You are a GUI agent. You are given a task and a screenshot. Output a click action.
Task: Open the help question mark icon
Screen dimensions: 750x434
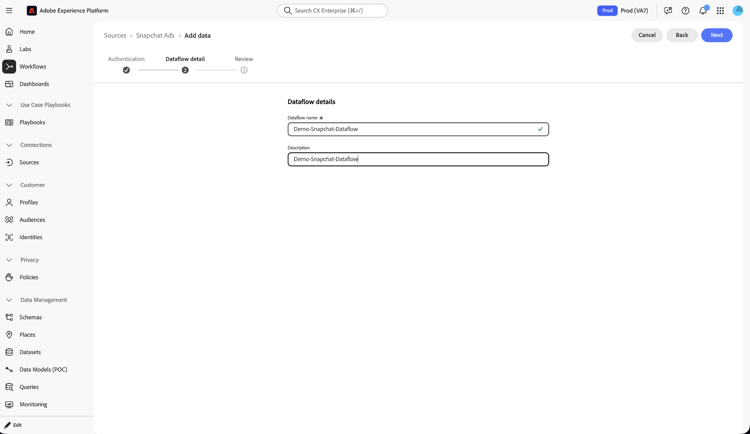tap(685, 11)
